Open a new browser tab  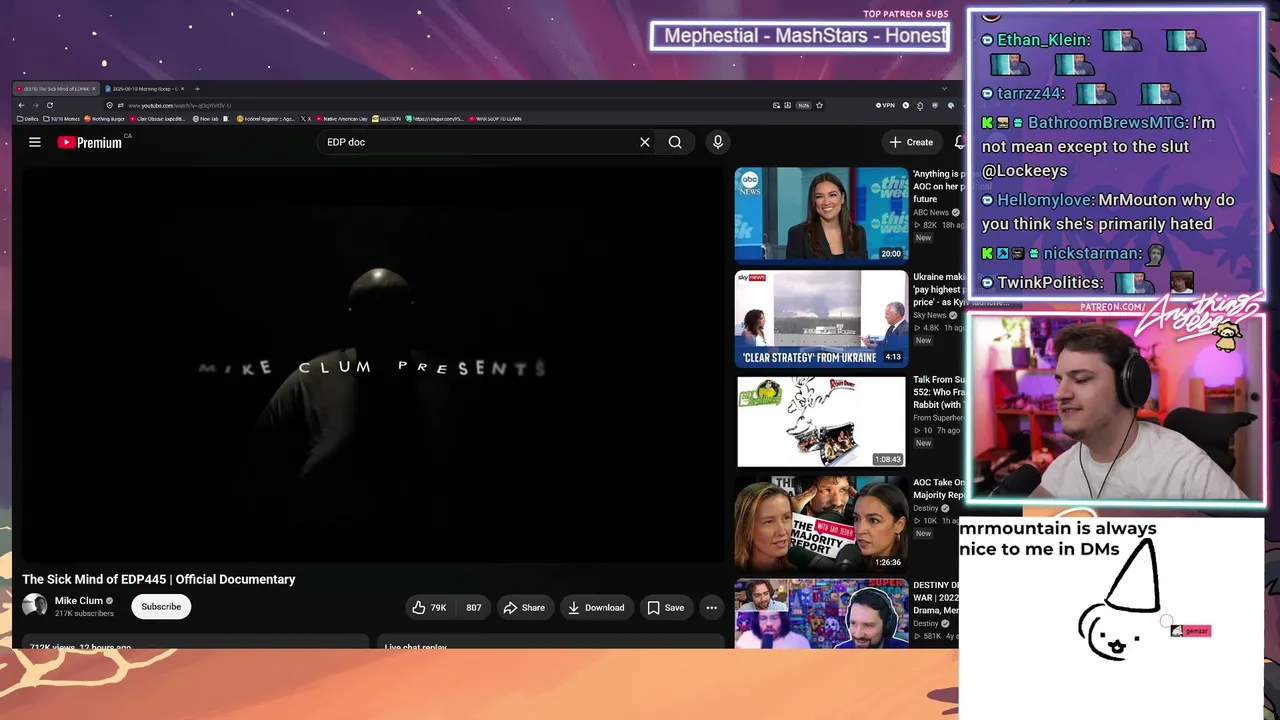(197, 89)
